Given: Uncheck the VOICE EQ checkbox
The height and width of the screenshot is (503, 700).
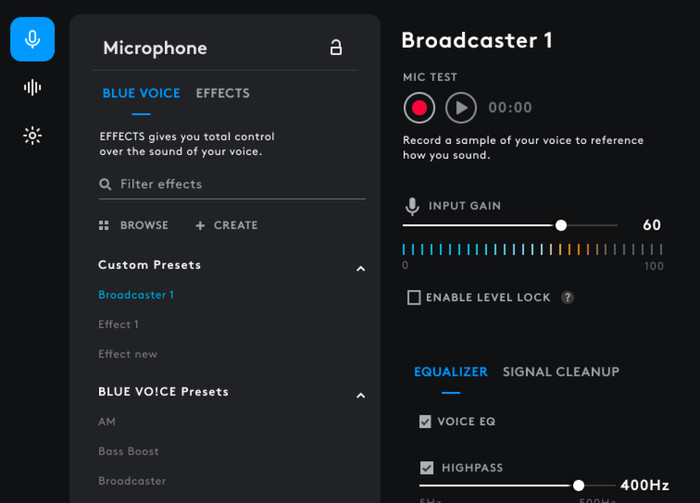Looking at the screenshot, I should point(425,422).
